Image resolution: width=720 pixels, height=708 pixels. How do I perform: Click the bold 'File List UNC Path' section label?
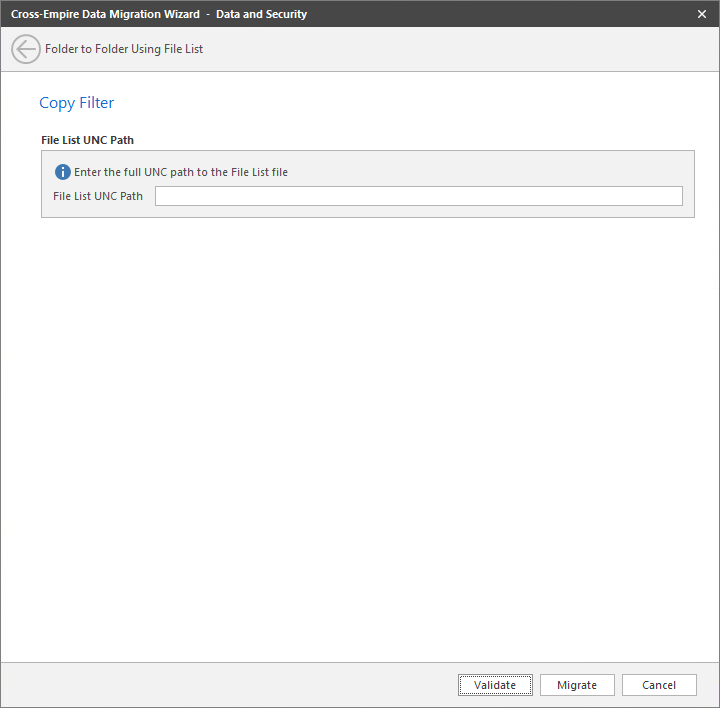pyautogui.click(x=88, y=140)
